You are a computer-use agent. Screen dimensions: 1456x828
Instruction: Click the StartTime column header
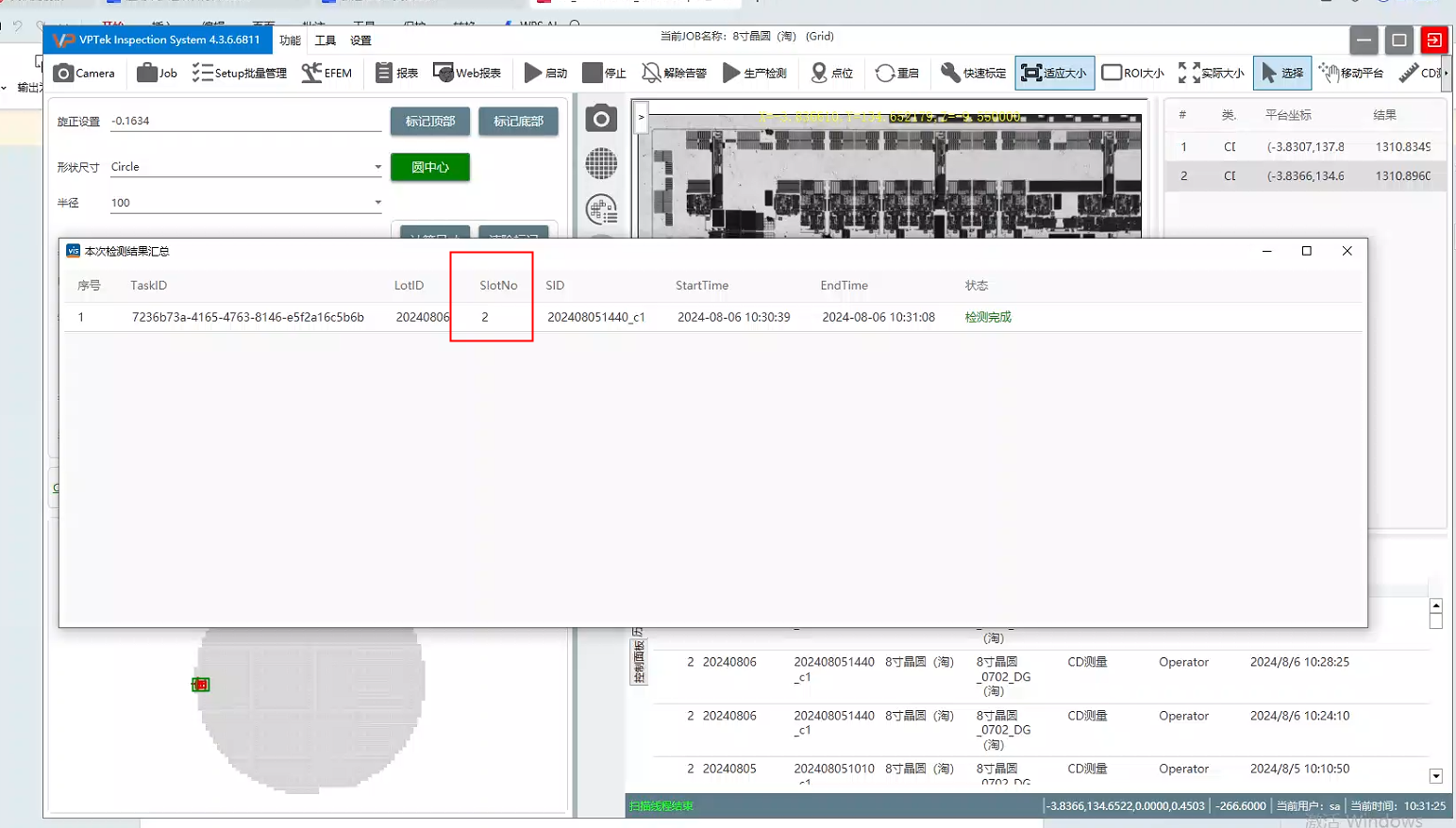[702, 285]
